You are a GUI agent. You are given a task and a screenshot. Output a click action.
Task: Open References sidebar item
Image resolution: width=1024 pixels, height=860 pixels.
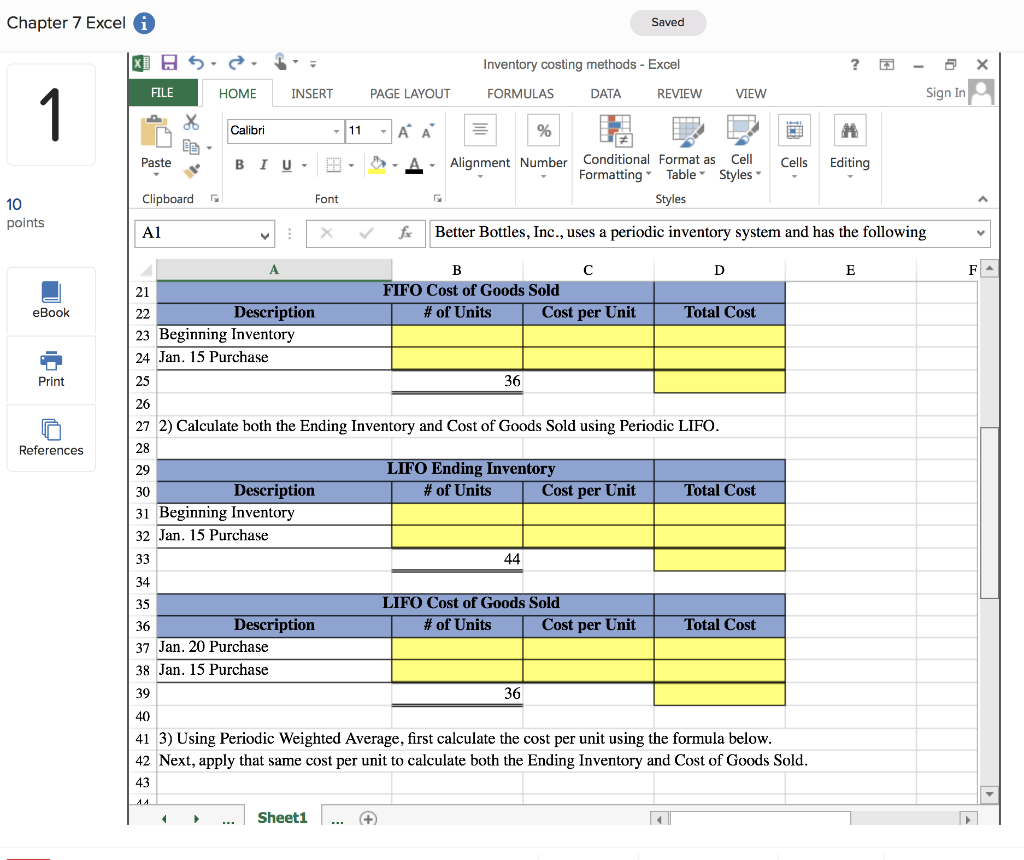[x=51, y=438]
